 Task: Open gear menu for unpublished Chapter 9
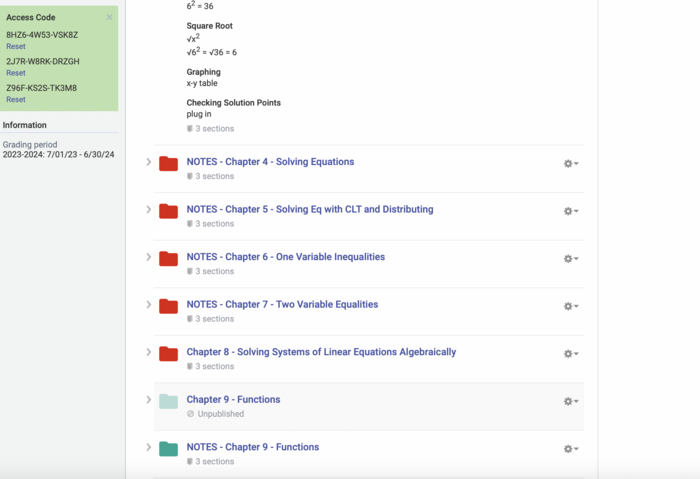point(570,401)
